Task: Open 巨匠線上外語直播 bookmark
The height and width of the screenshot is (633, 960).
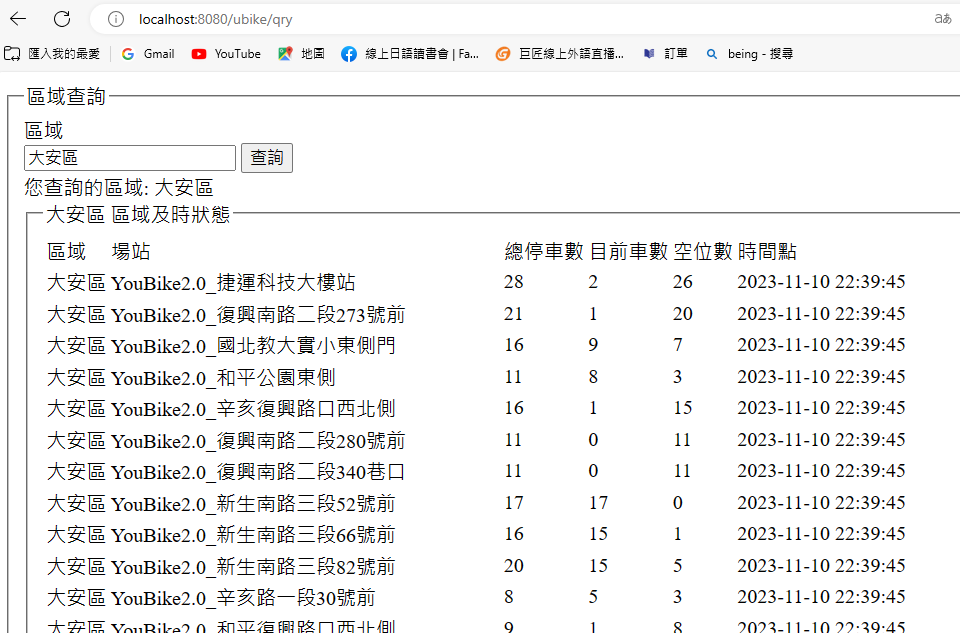Action: (560, 54)
